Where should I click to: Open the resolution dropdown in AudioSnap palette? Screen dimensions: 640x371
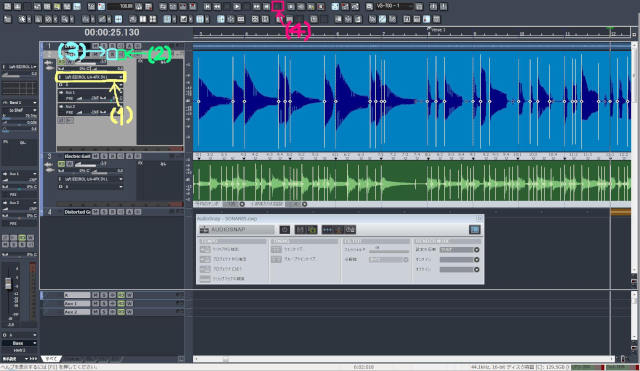389,260
